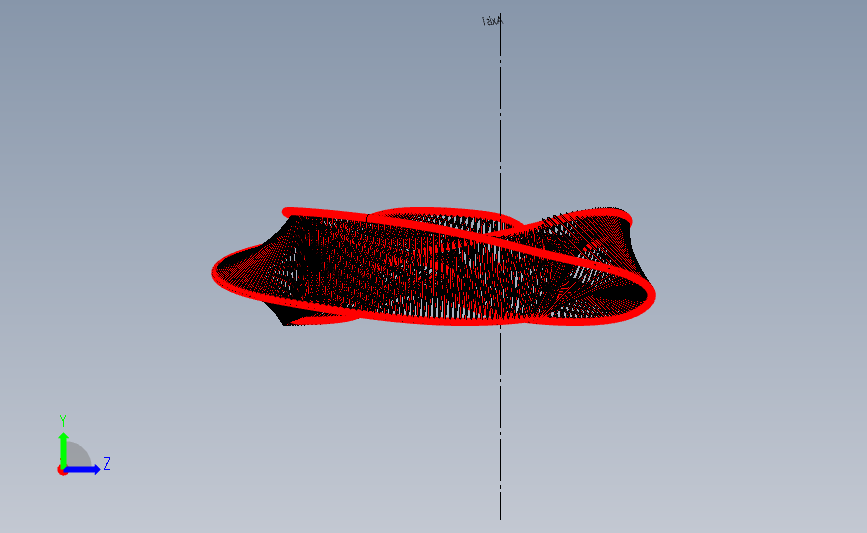Click the blue Z arrow on the triad
The image size is (867, 533).
click(82, 469)
